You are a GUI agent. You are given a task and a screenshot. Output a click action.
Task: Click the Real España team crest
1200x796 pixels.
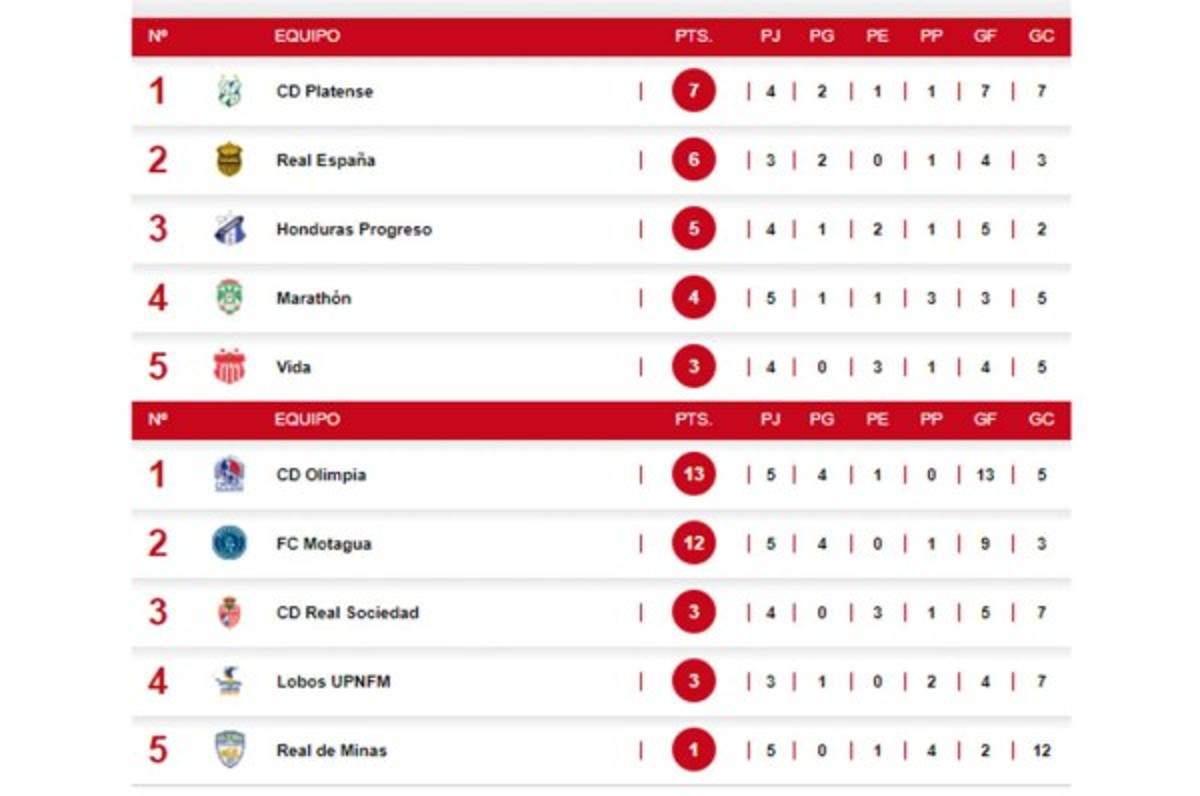coord(229,160)
